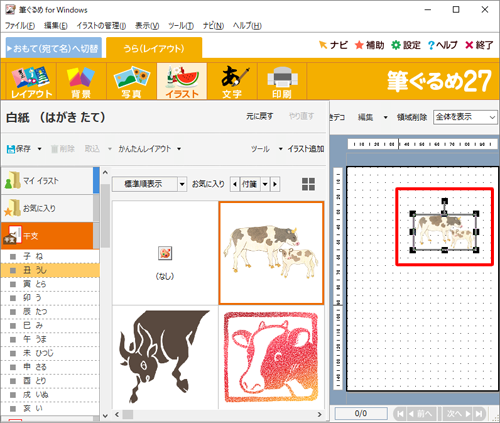Open the イラストの管理(I) menu

click(x=101, y=26)
